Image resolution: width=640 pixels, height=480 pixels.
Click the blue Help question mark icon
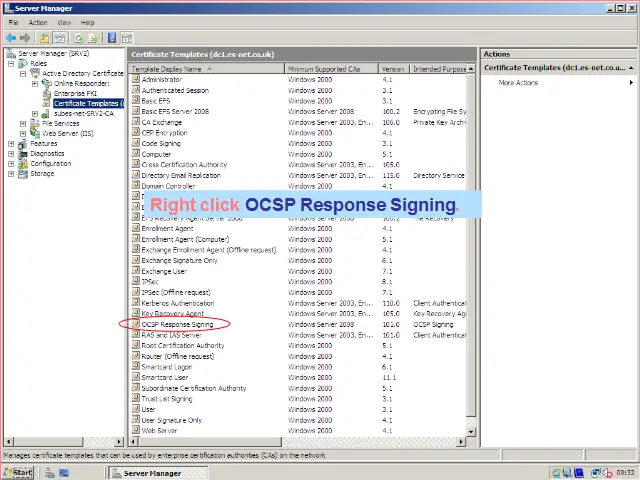(x=112, y=38)
